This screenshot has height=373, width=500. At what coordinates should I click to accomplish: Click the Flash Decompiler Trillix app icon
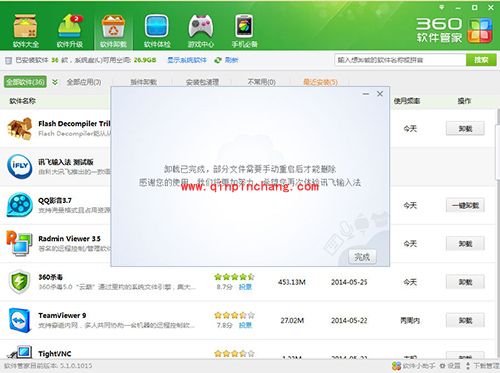pyautogui.click(x=20, y=128)
